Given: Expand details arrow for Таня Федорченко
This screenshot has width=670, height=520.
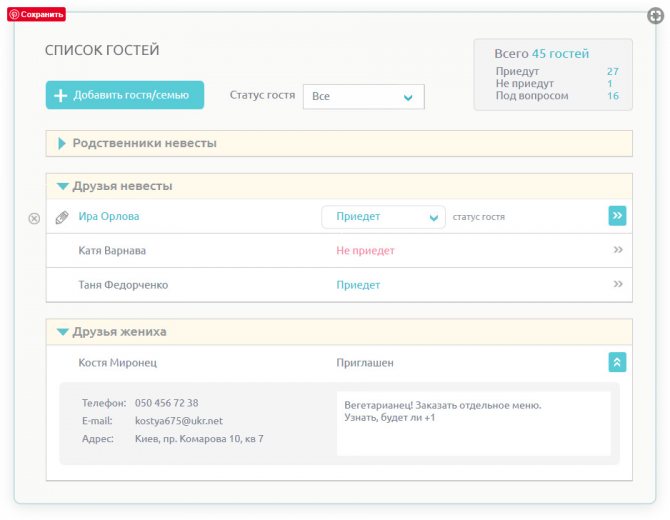Looking at the screenshot, I should tap(618, 284).
